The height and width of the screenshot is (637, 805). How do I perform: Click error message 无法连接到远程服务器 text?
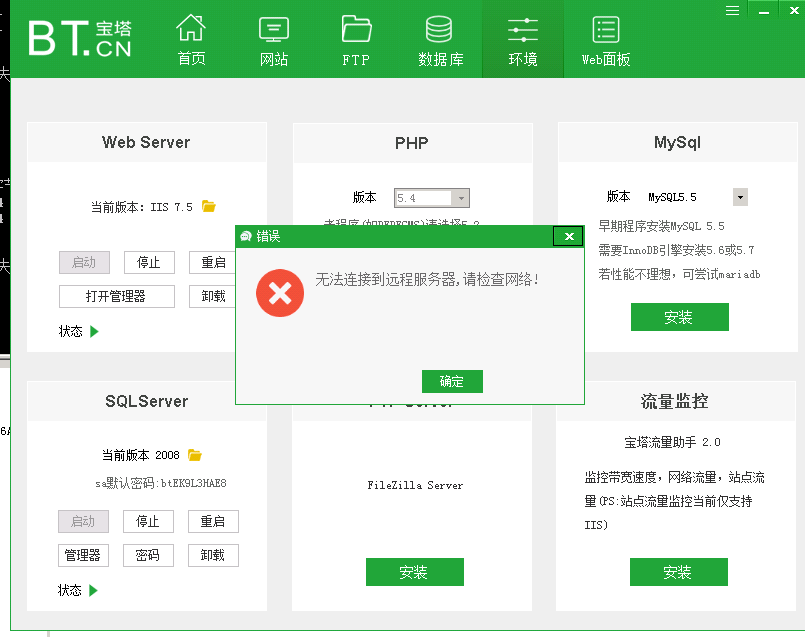click(x=426, y=279)
